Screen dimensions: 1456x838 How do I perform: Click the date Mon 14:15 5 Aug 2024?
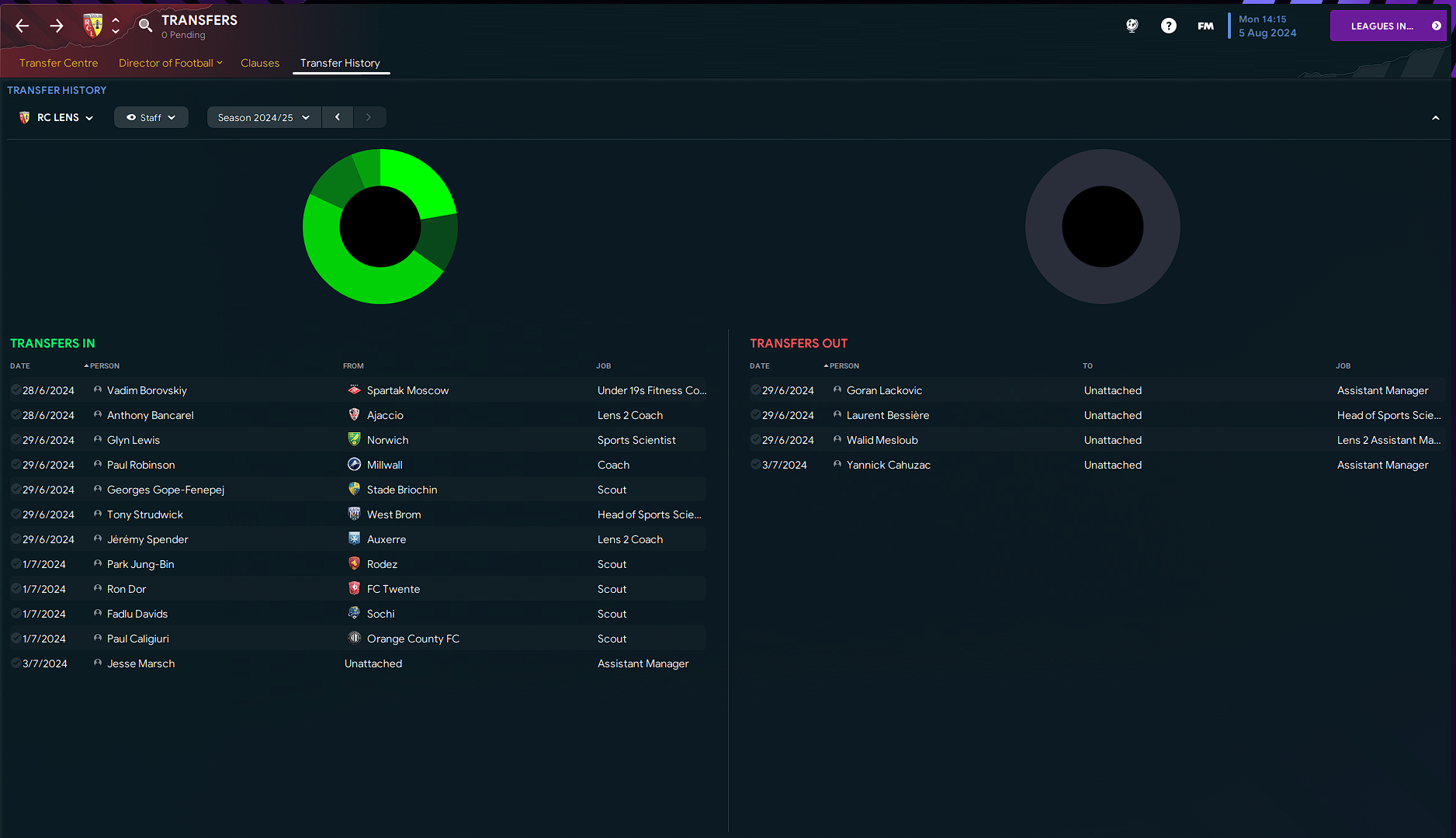click(x=1267, y=26)
